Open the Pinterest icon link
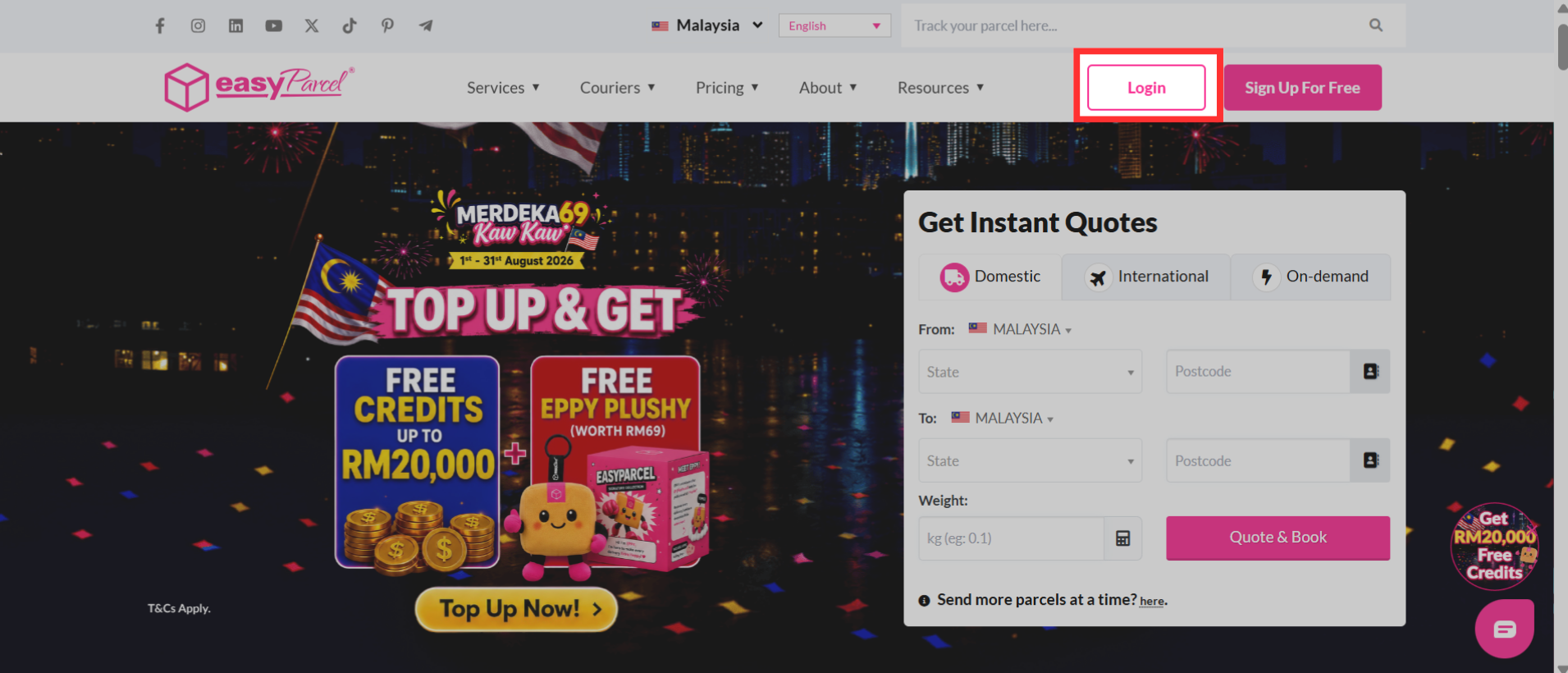 coord(387,25)
